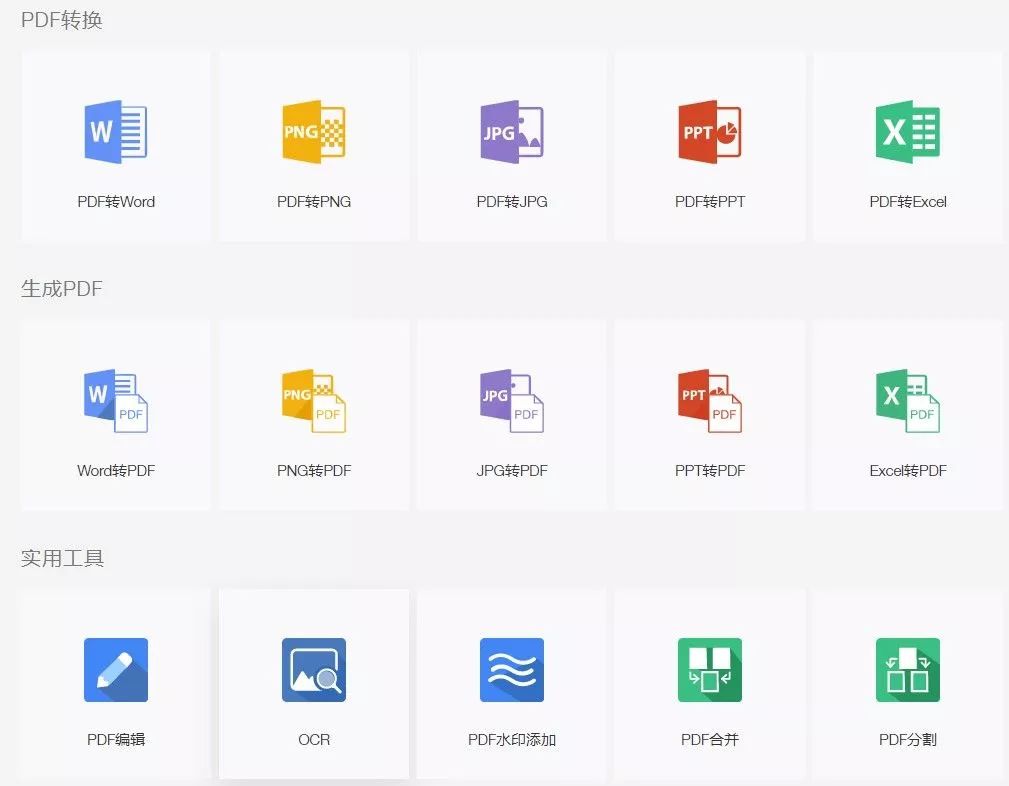
Task: Select the "生成PDF" section heading
Action: click(x=62, y=288)
